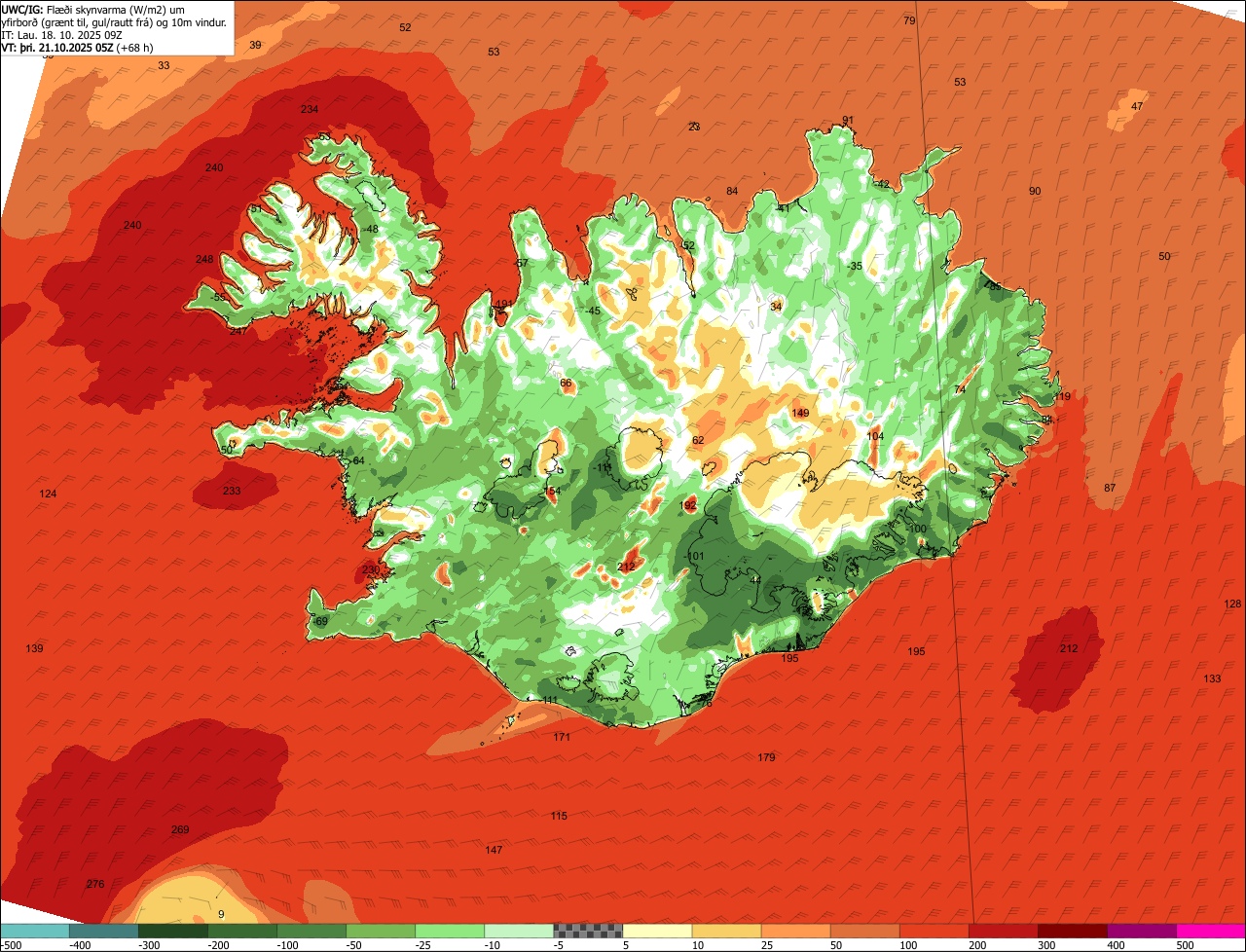Click the map value '87'
The height and width of the screenshot is (952, 1246).
(x=1110, y=488)
